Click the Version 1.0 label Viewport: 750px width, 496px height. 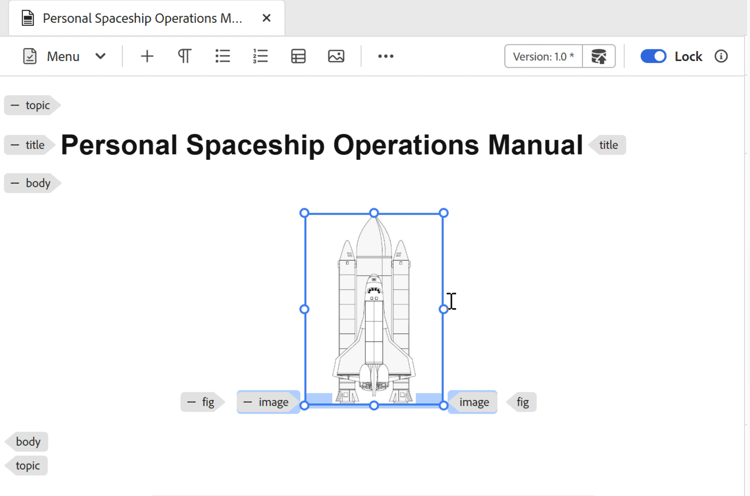(543, 56)
